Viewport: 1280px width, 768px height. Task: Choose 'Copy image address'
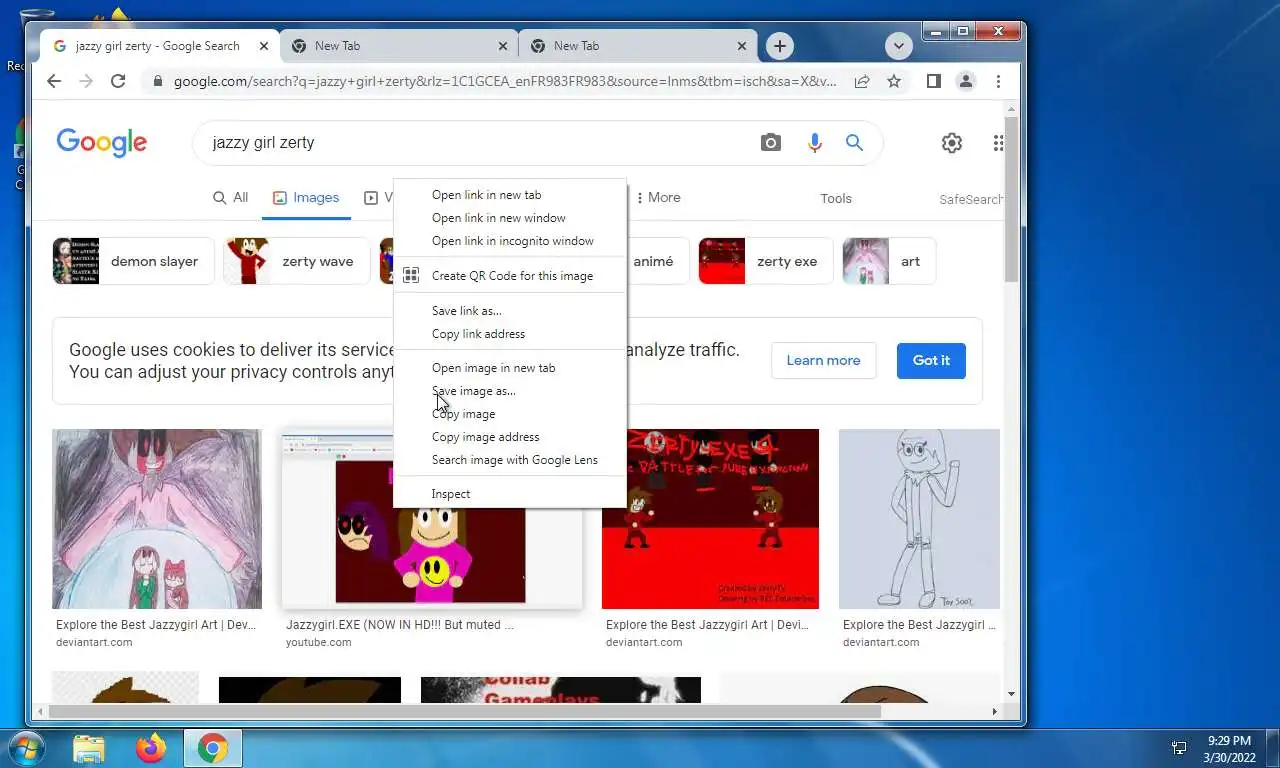pyautogui.click(x=510, y=437)
